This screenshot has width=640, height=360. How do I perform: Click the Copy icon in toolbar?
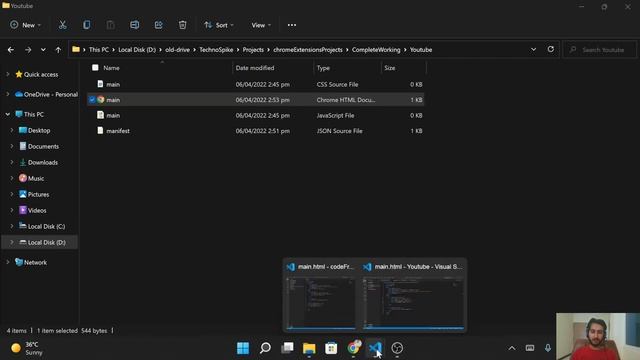87,25
